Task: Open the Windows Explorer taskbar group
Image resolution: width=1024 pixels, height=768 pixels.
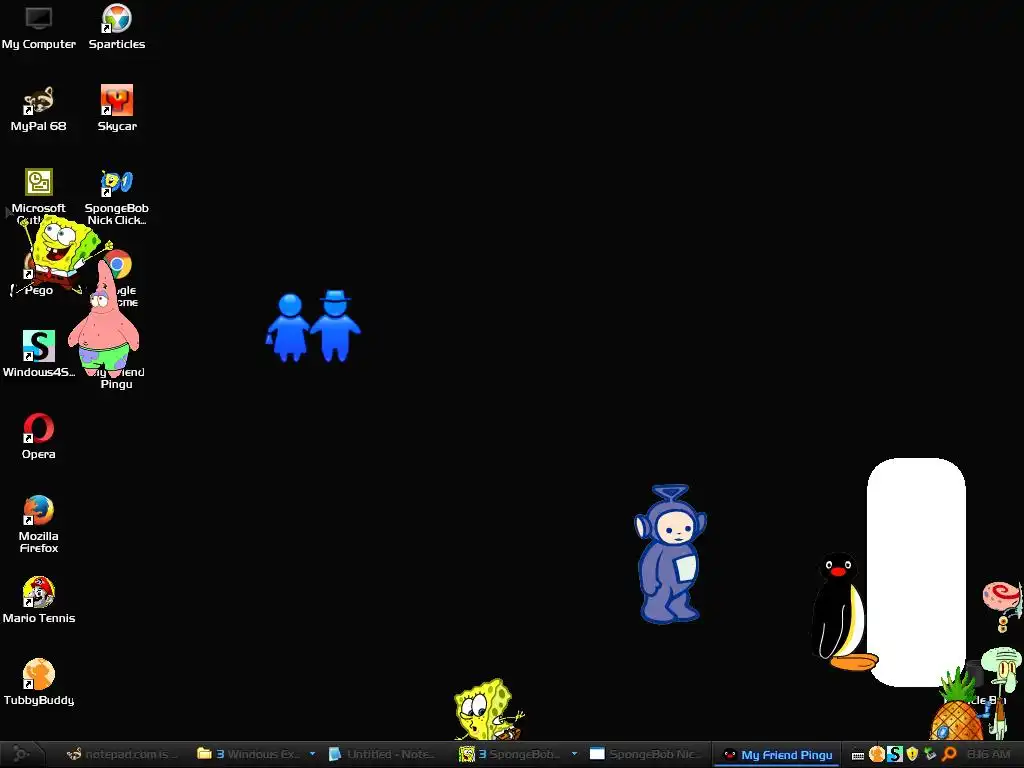Action: click(x=249, y=754)
